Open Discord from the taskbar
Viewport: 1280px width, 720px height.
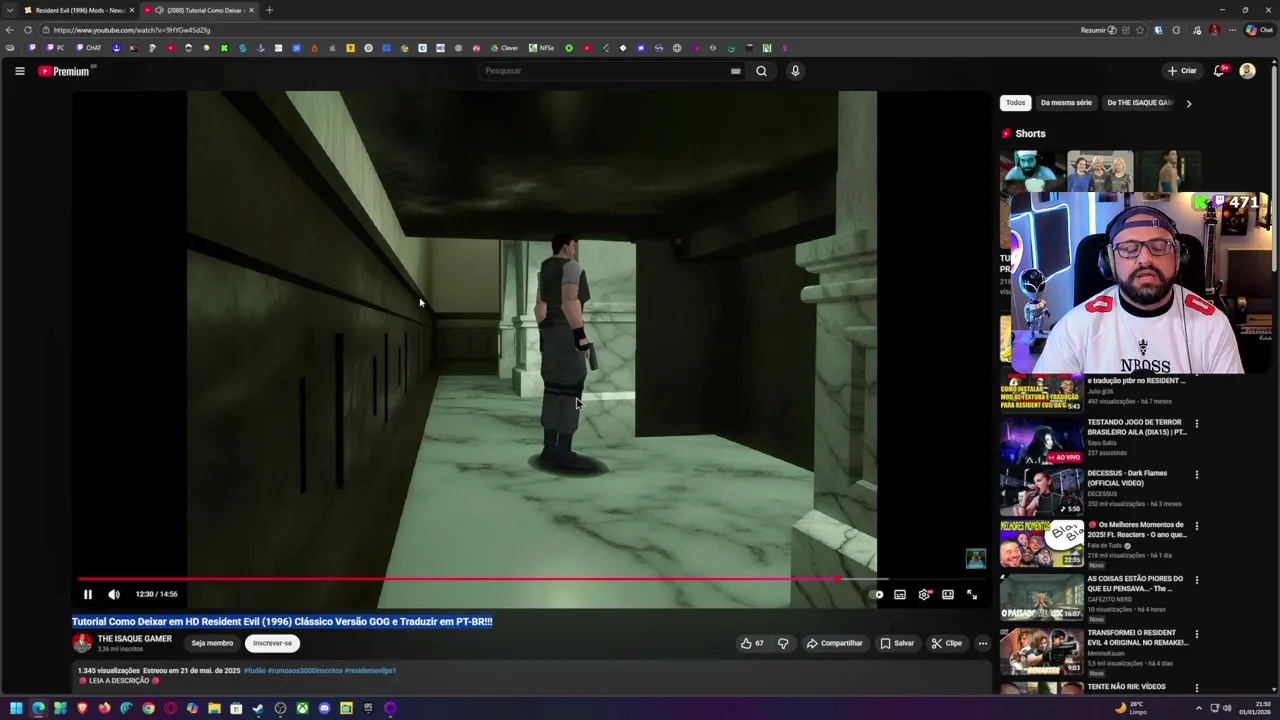click(x=324, y=708)
